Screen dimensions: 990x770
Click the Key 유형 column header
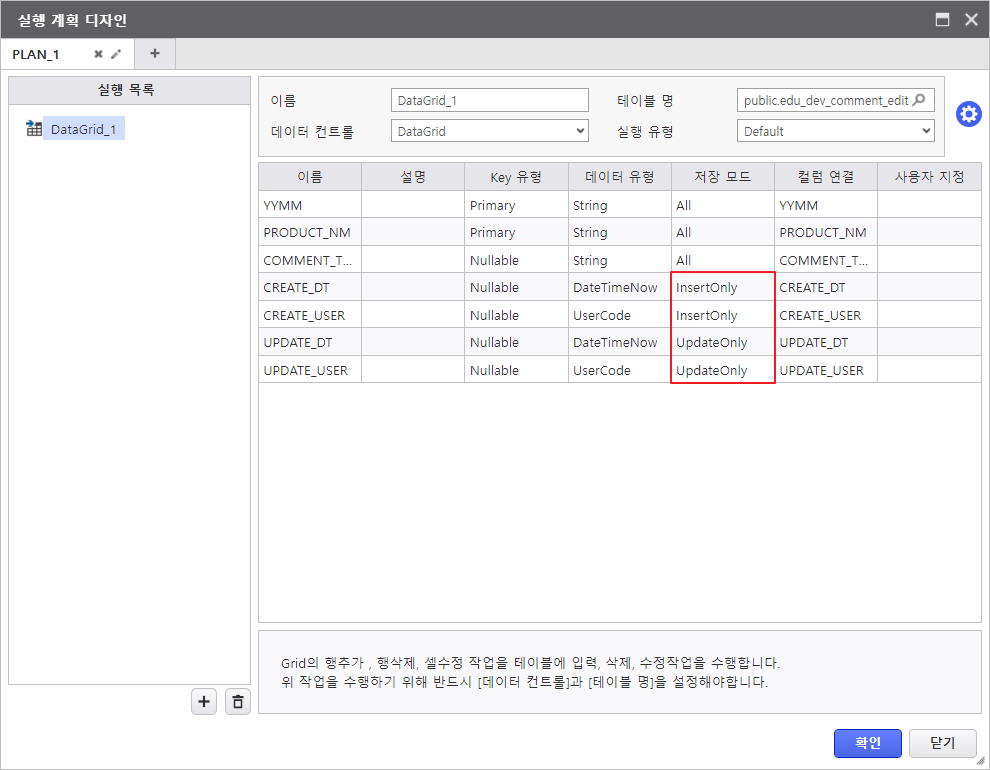[x=516, y=177]
